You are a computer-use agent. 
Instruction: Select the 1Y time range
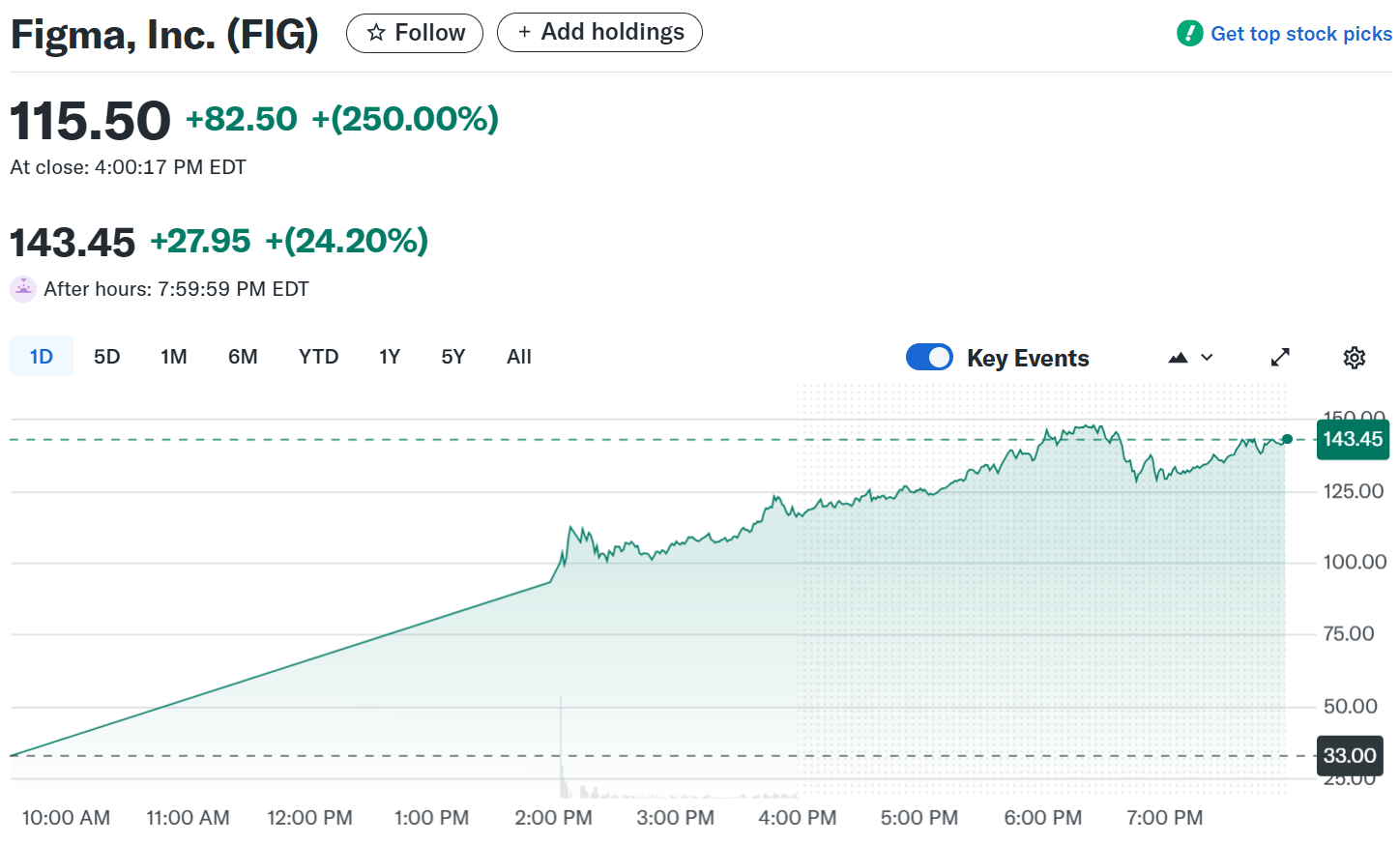click(x=390, y=357)
